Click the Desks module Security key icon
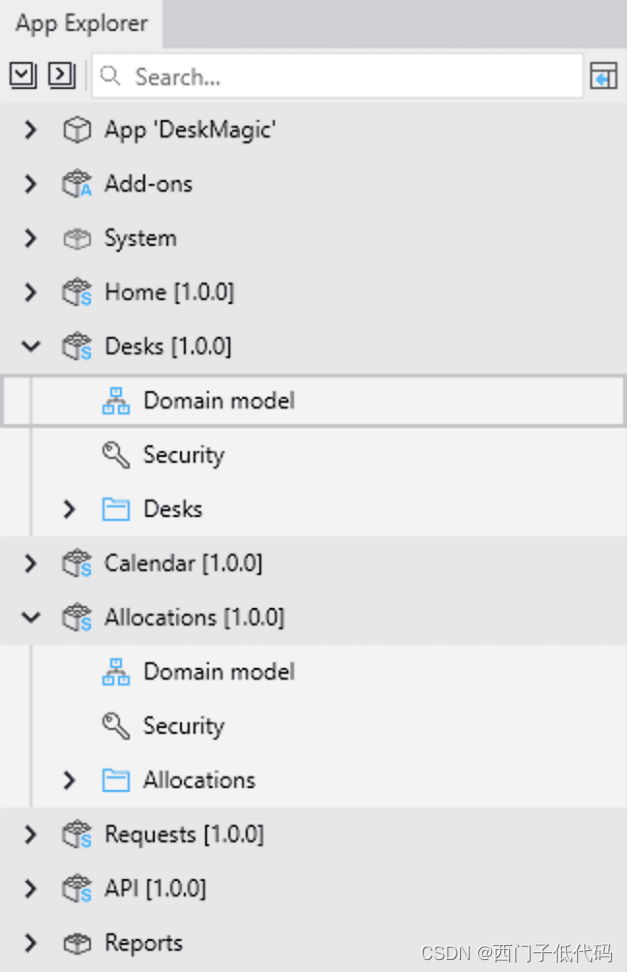 pyautogui.click(x=116, y=456)
